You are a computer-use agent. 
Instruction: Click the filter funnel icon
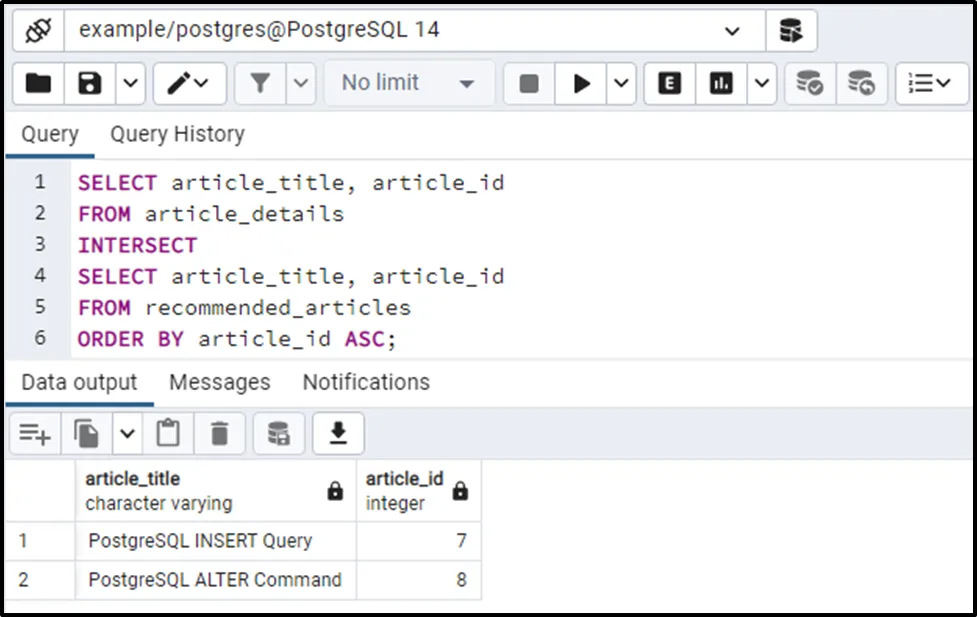pyautogui.click(x=261, y=84)
